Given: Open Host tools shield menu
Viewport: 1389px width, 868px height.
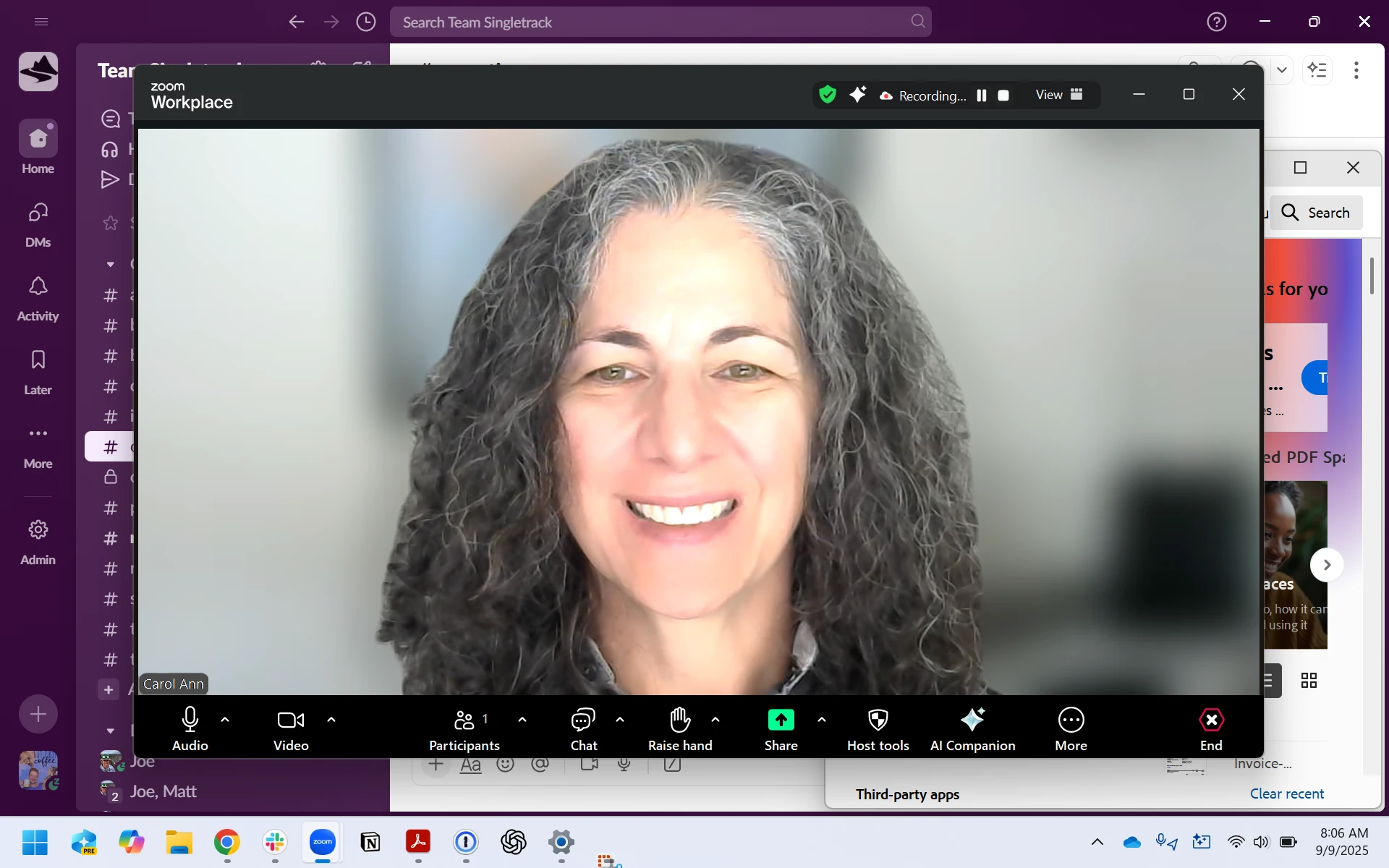Looking at the screenshot, I should (x=878, y=728).
